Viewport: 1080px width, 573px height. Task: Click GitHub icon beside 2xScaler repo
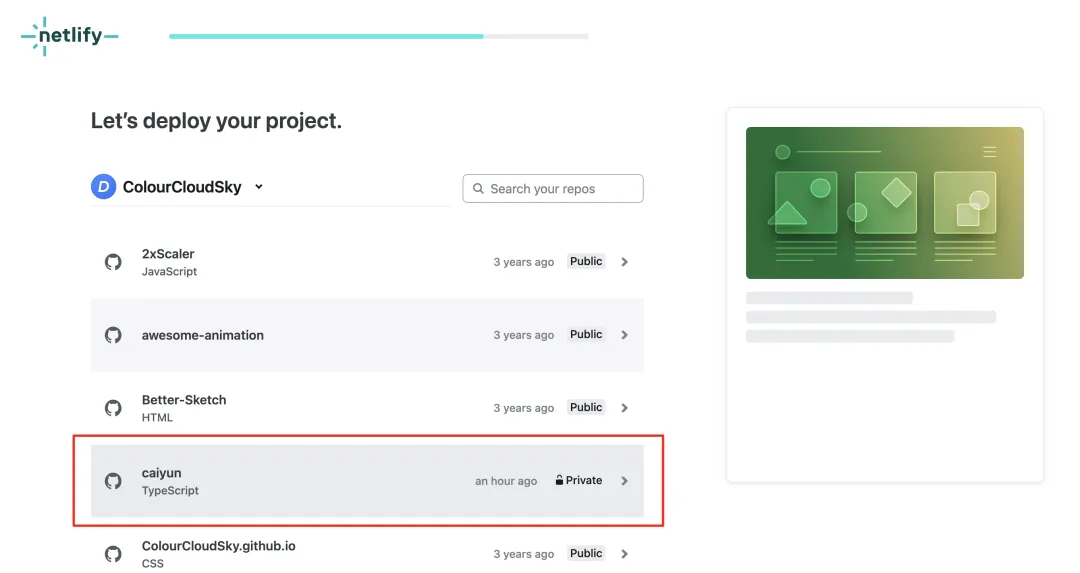tap(113, 262)
